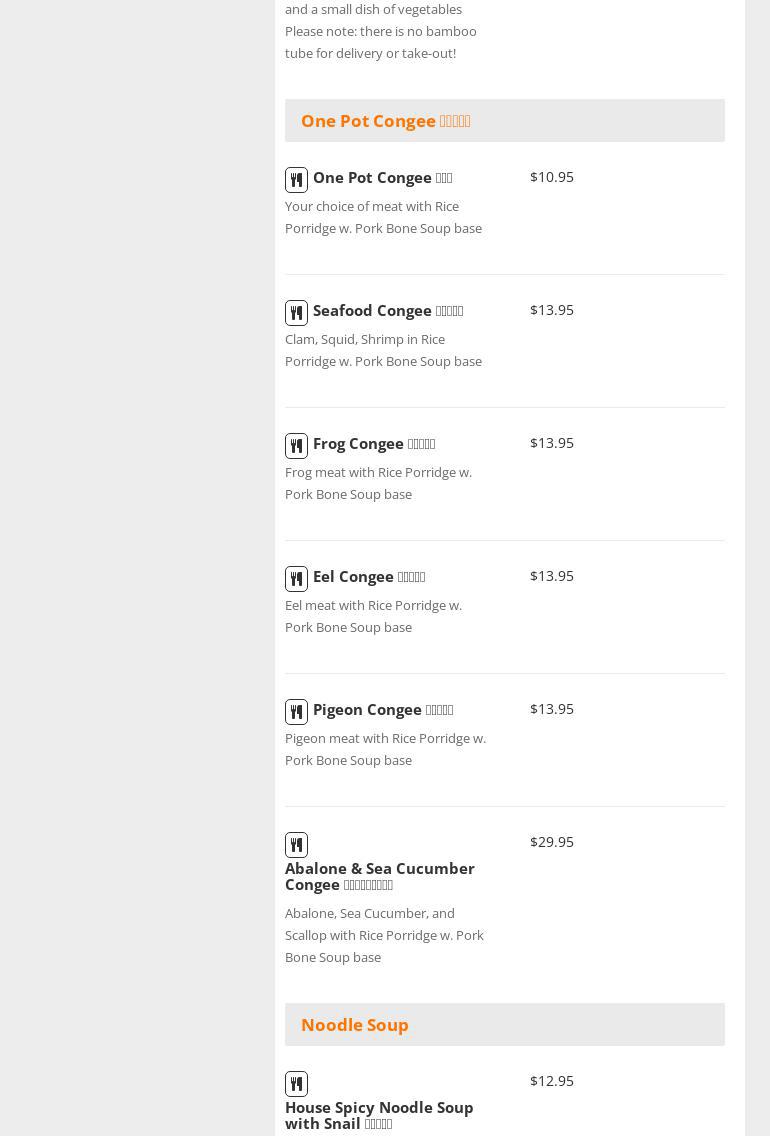Click fork-knife icon beside Frog Congee
Viewport: 770px width, 1136px height.
tap(296, 446)
